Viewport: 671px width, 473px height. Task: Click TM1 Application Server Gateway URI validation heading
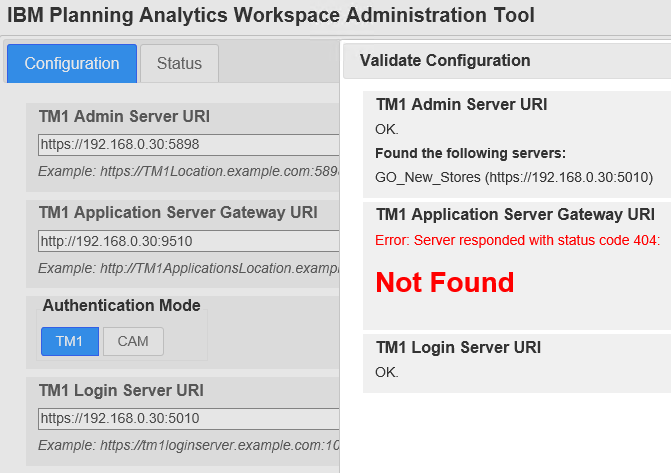tap(515, 214)
